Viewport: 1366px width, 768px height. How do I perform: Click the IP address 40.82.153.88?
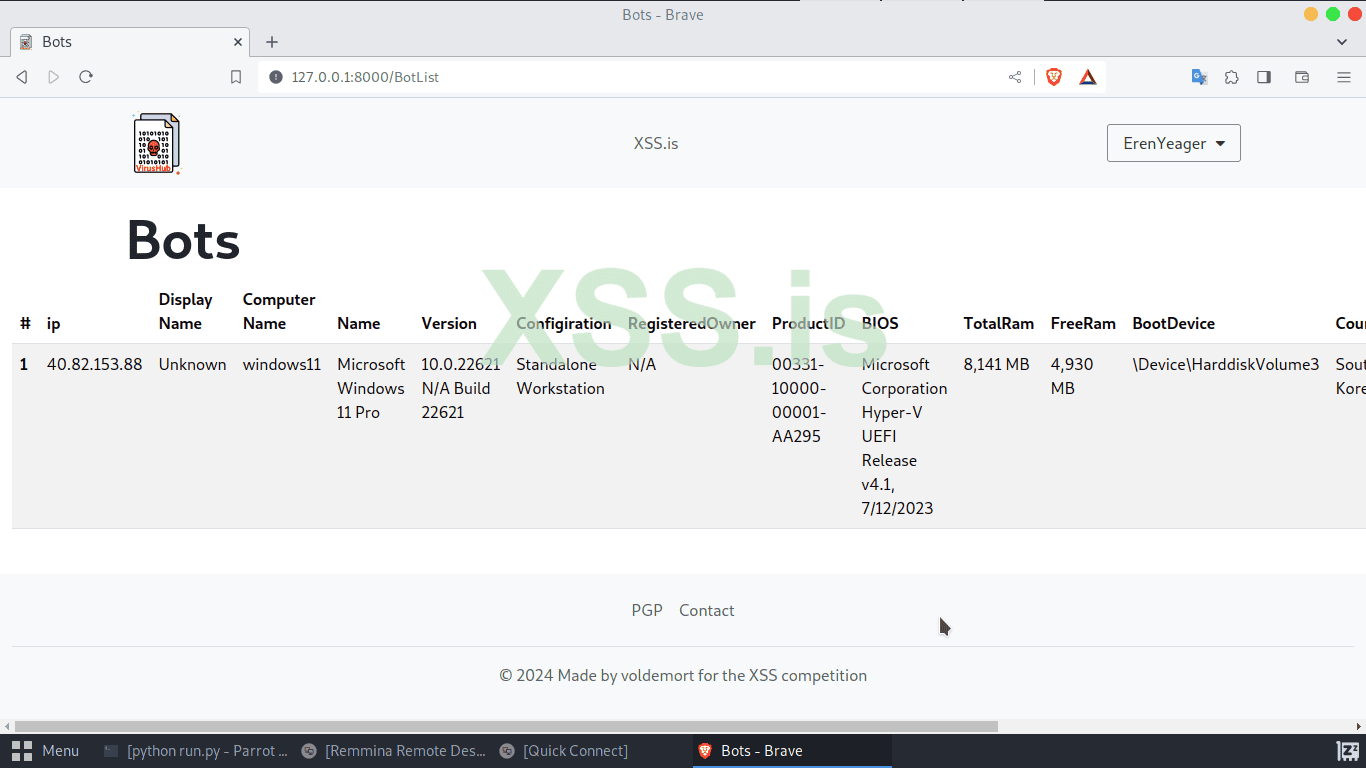[x=94, y=364]
